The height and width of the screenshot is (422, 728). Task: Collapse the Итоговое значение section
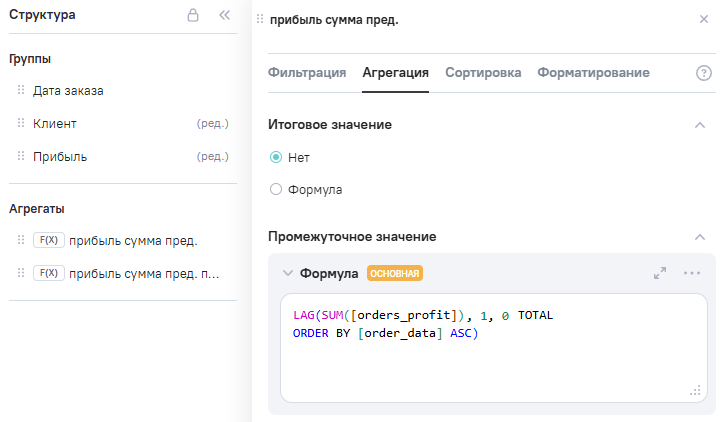(x=700, y=125)
